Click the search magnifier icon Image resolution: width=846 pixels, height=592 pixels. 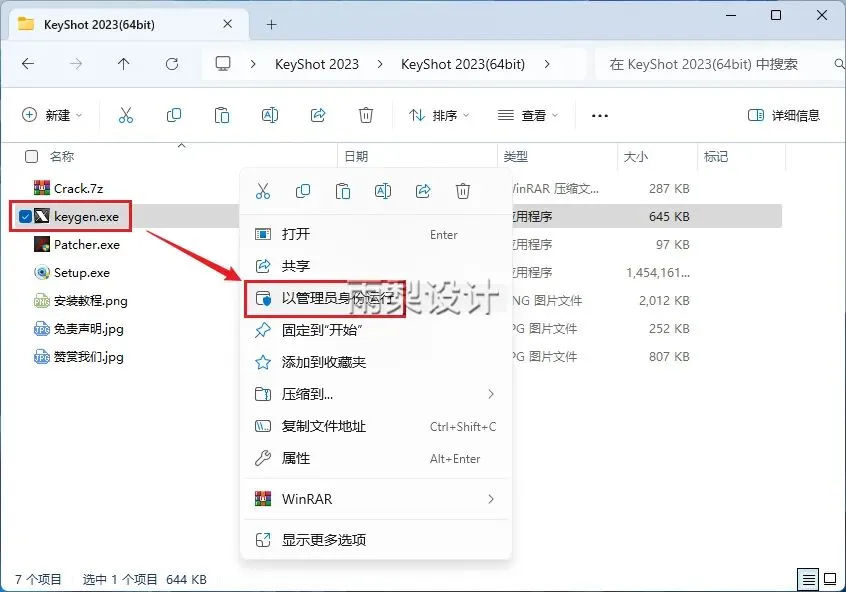[x=839, y=64]
